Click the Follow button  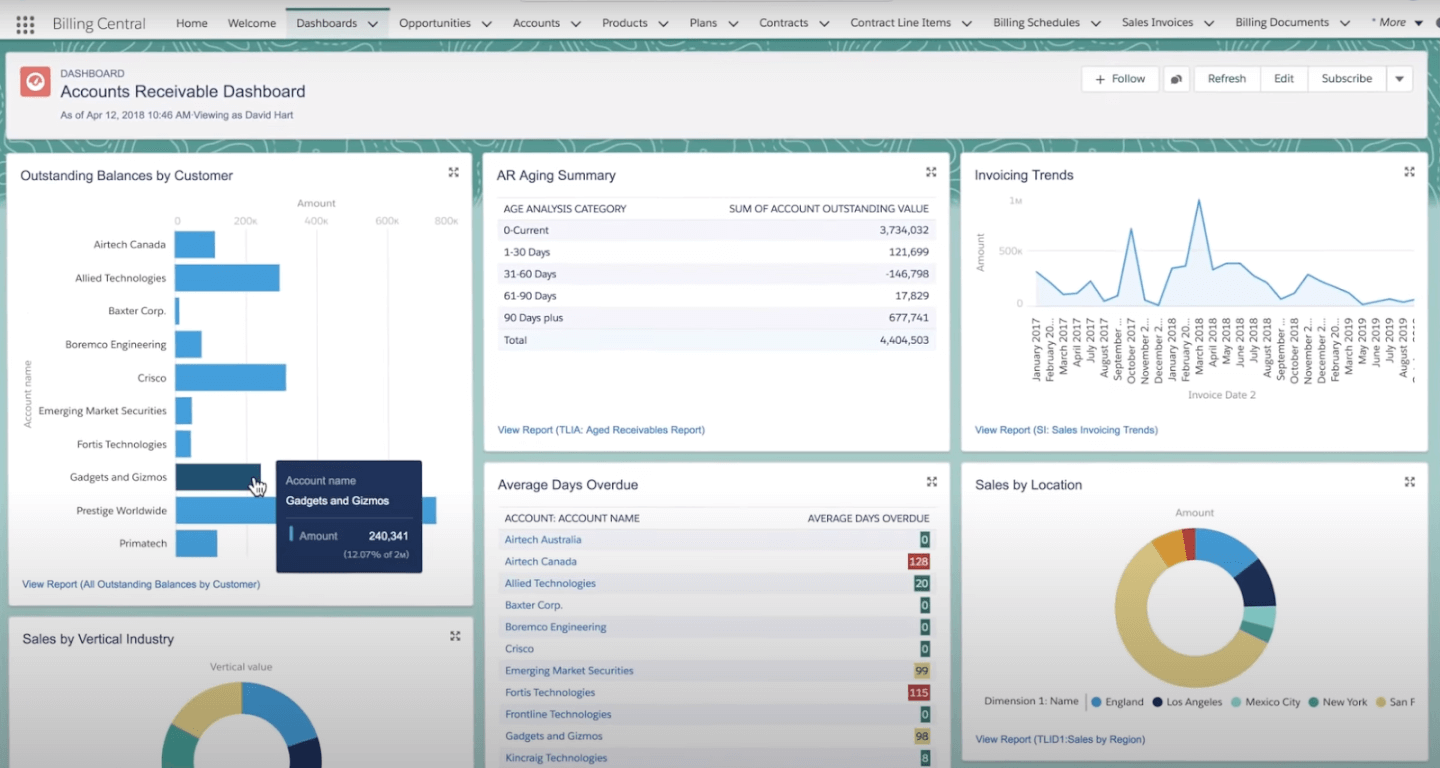pos(1120,79)
